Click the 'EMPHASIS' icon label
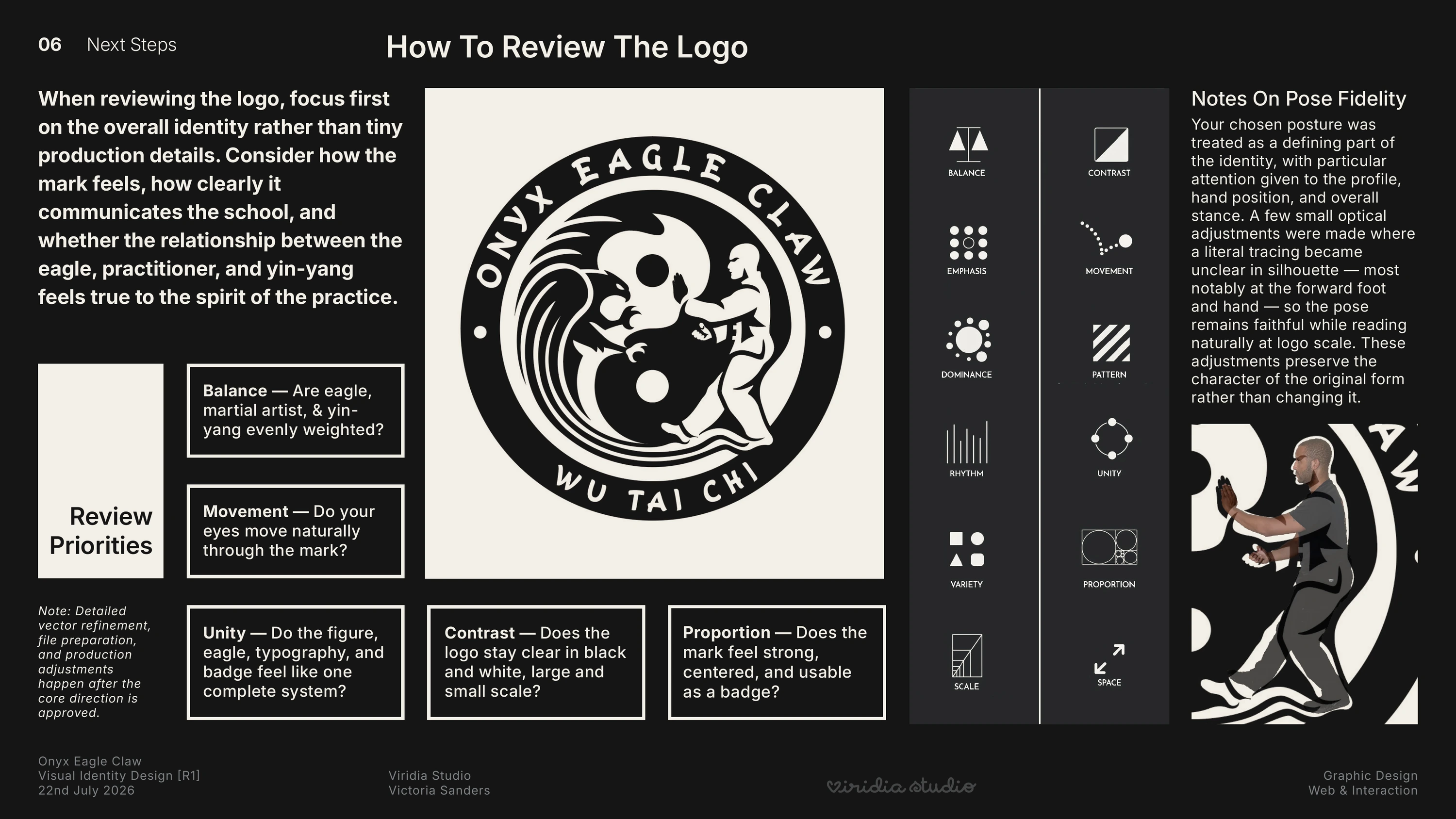The height and width of the screenshot is (819, 1456). coord(966,271)
